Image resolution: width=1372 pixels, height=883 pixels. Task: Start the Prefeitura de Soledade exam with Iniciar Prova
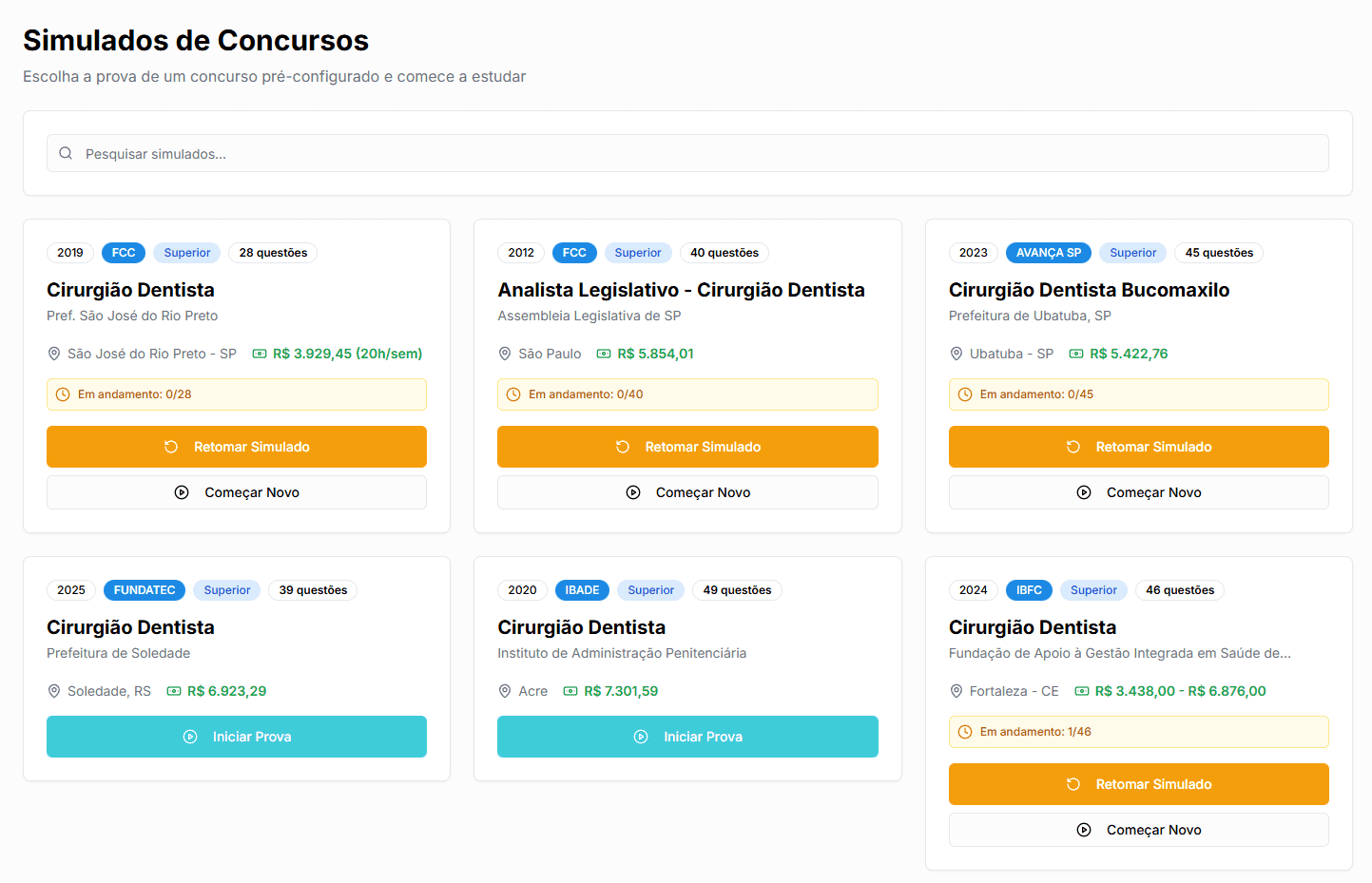237,737
